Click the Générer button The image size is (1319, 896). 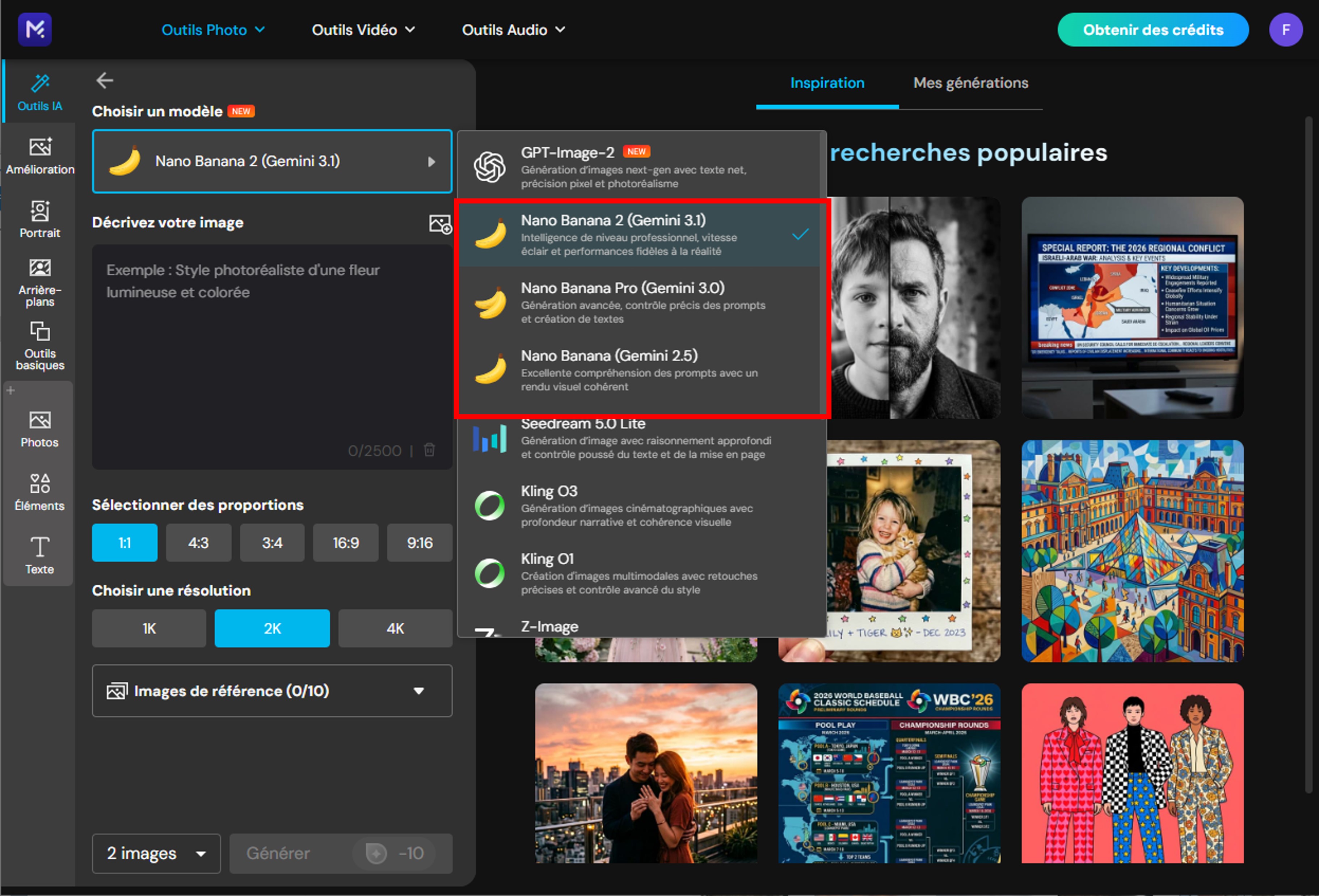click(x=341, y=853)
